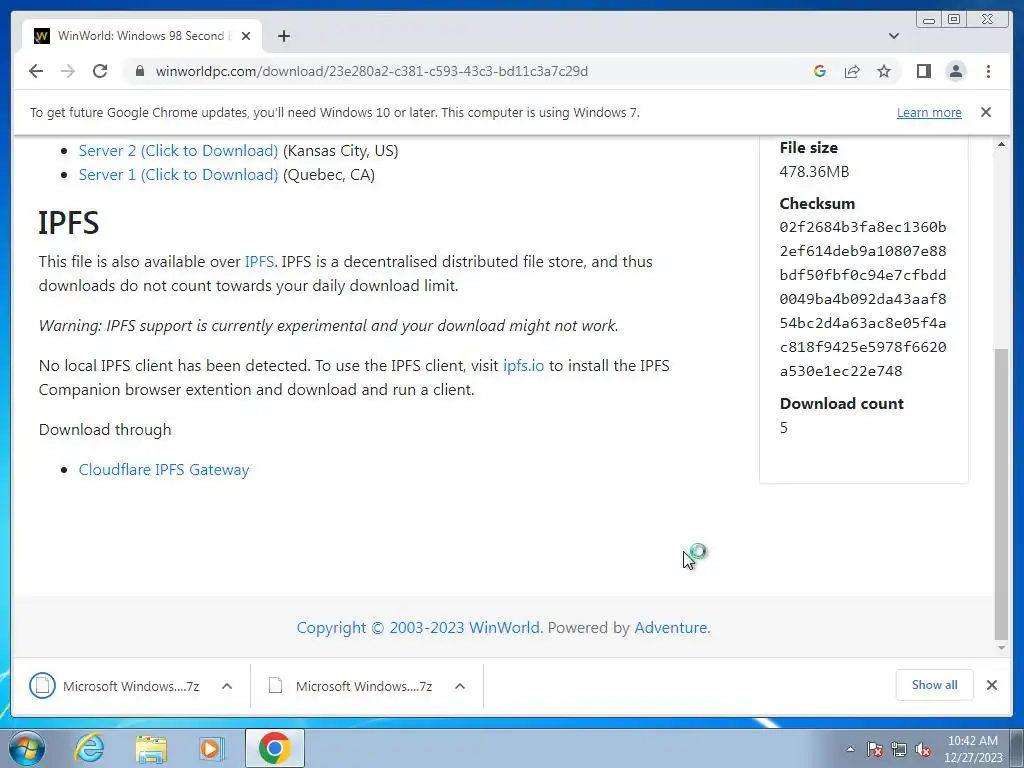Maximize the Chrome window
This screenshot has height=768, width=1024.
954,20
